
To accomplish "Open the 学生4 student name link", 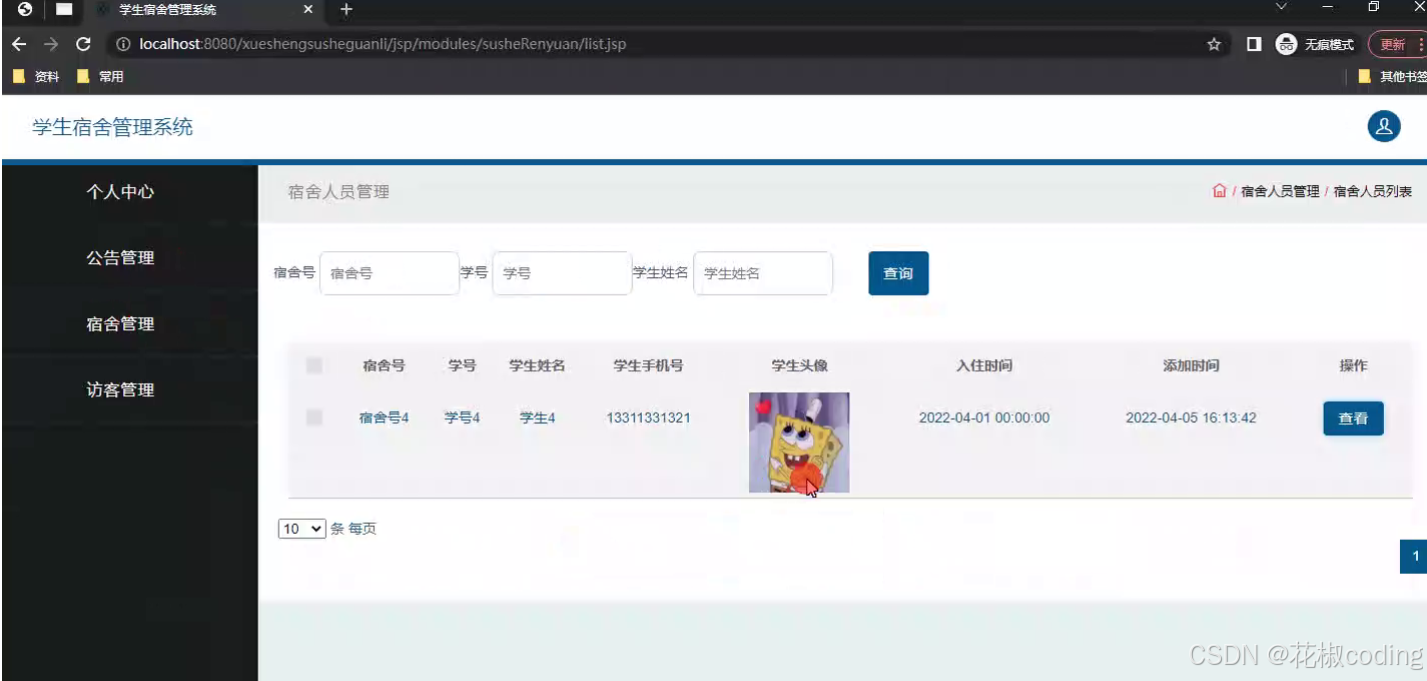I will coord(537,418).
